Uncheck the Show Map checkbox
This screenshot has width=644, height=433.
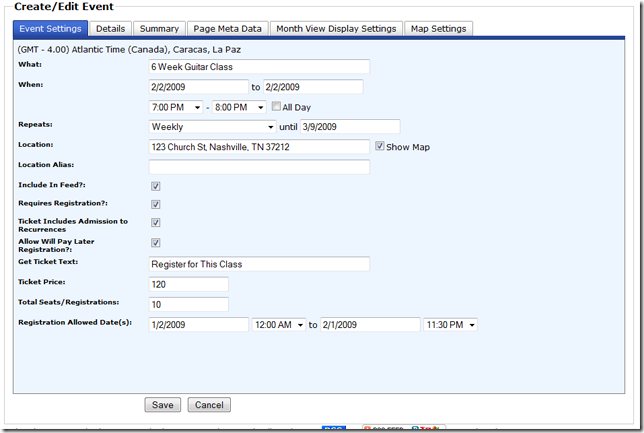tap(380, 146)
